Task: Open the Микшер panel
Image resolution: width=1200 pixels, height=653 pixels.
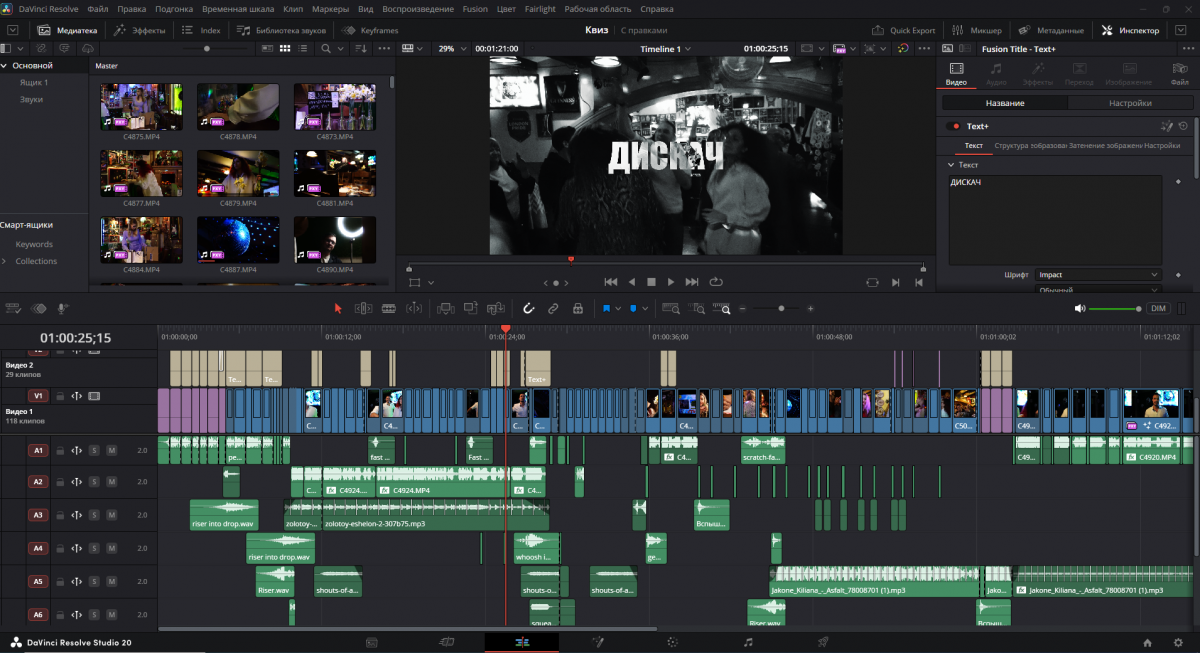Action: pos(977,30)
